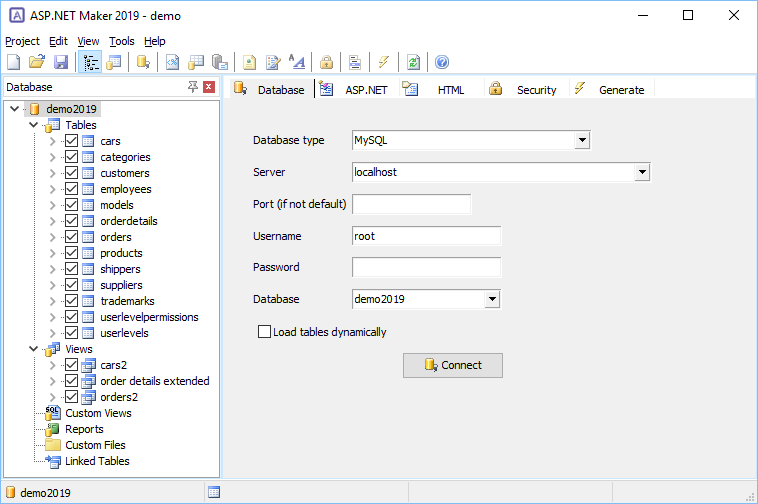
Task: Click the Save Project floppy disk icon
Action: [x=61, y=62]
